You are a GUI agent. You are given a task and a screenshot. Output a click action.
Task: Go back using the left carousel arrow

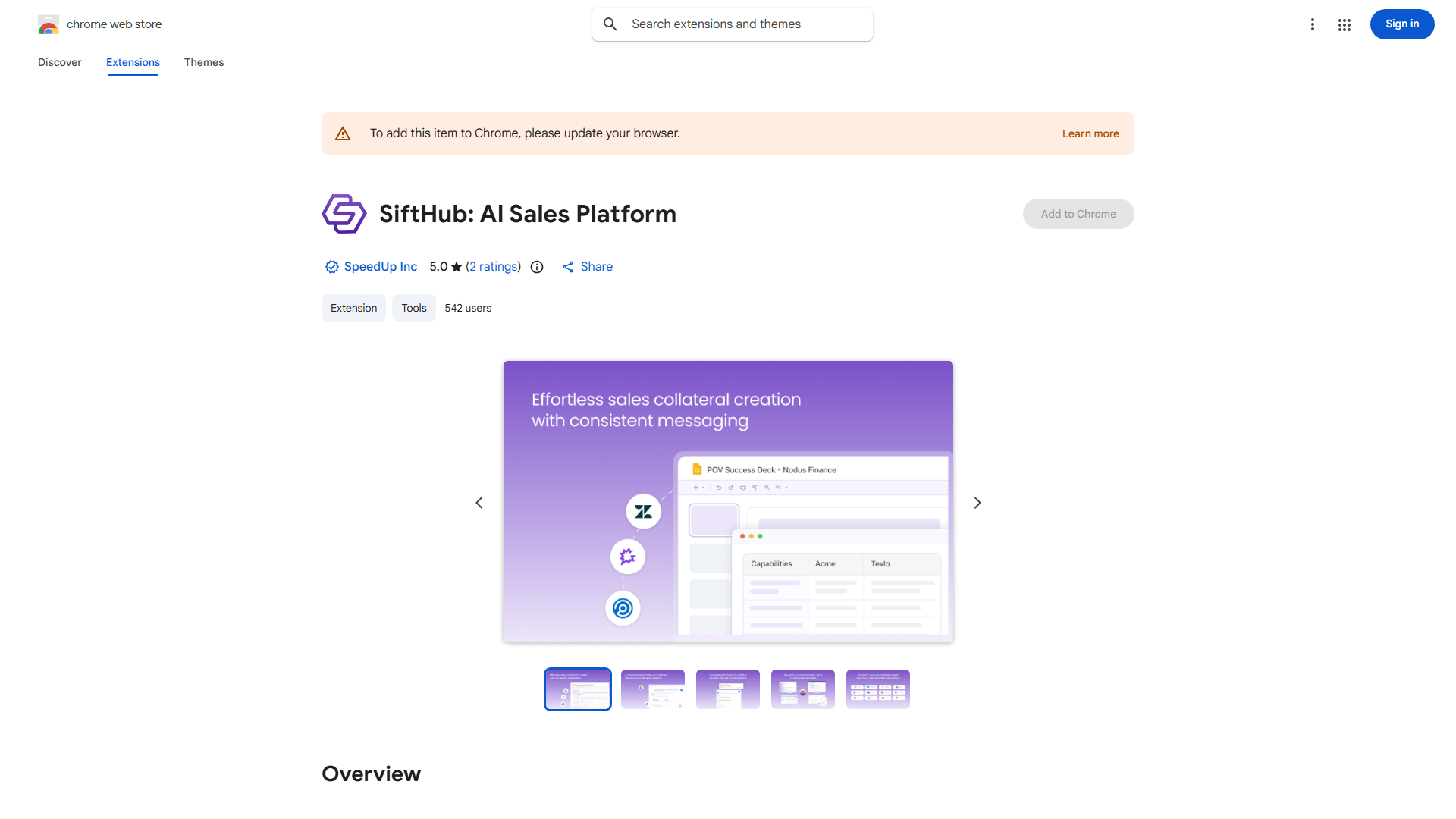point(479,502)
